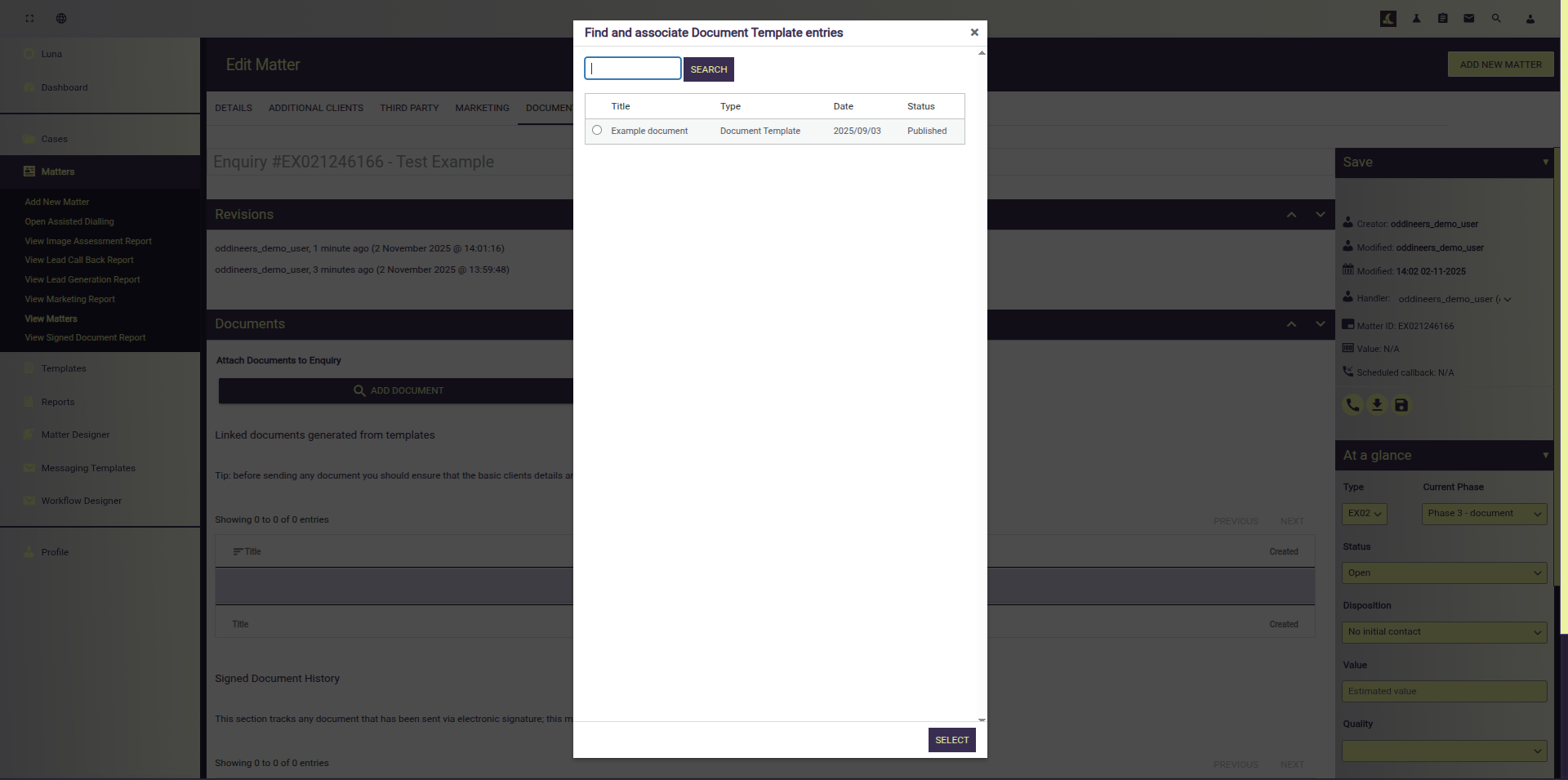This screenshot has height=780, width=1568.
Task: Open the user account icon
Action: click(x=1530, y=19)
